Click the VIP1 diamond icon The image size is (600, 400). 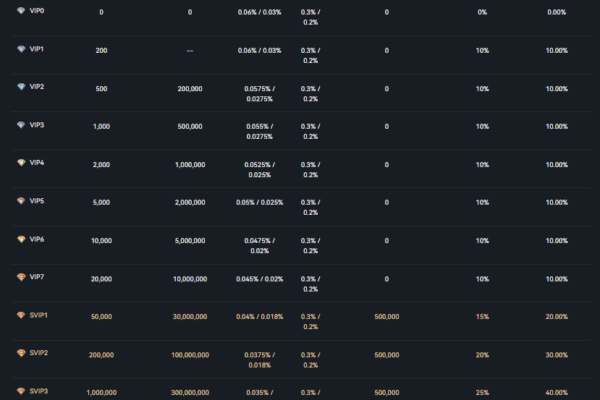click(x=21, y=48)
